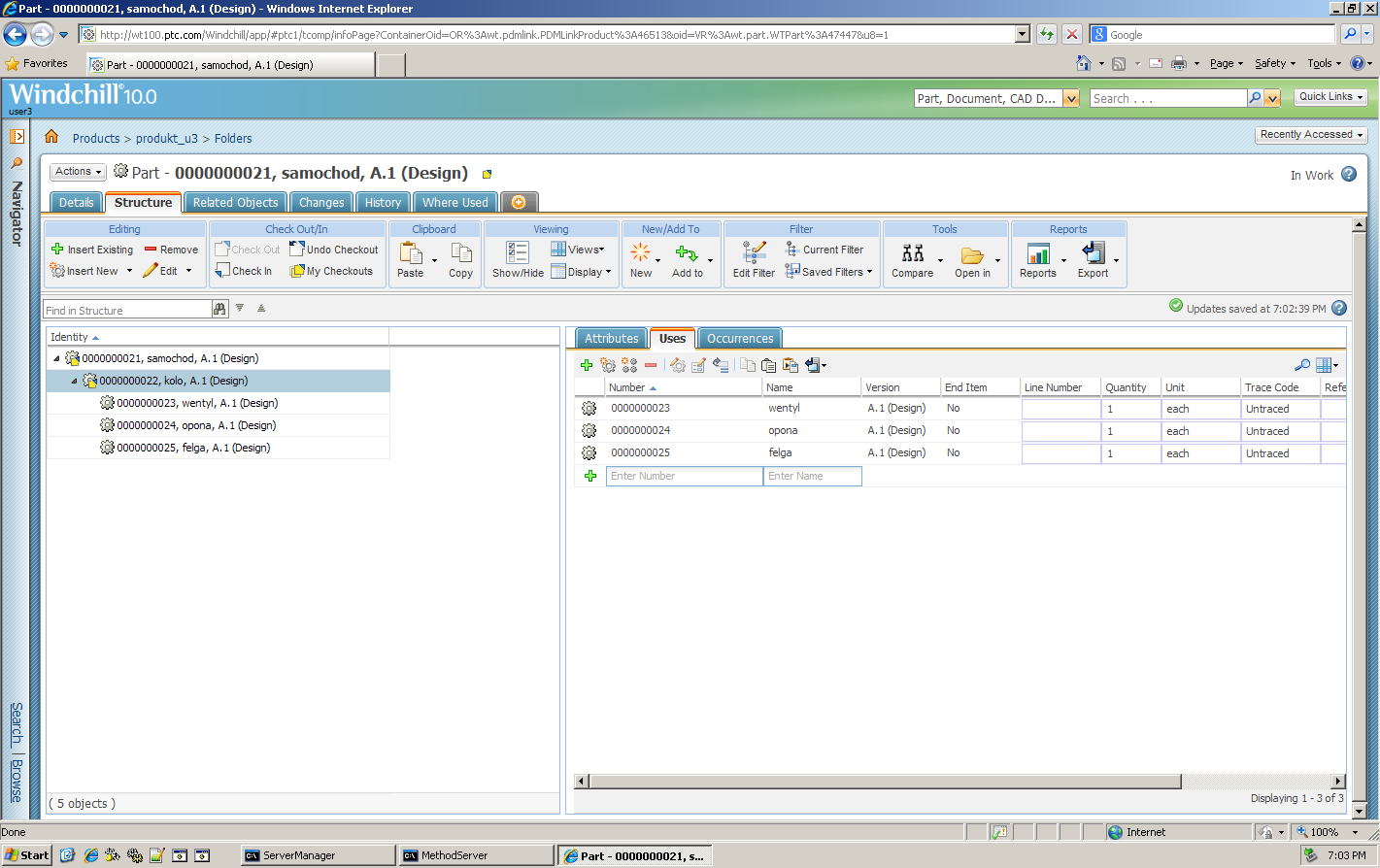Click Current Filter
The image size is (1380, 868).
tap(825, 250)
